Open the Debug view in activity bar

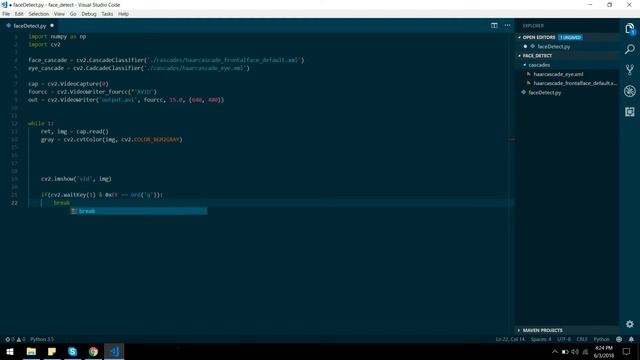tap(629, 91)
